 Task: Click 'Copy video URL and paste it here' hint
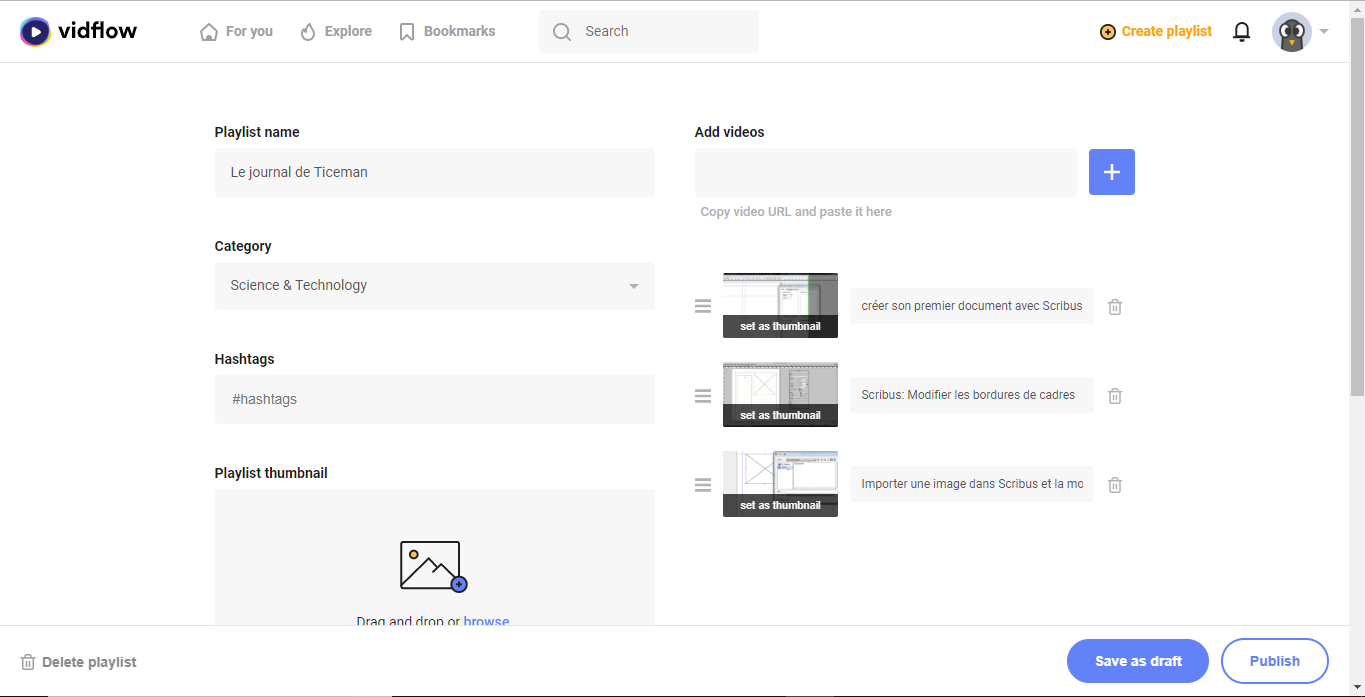796,212
